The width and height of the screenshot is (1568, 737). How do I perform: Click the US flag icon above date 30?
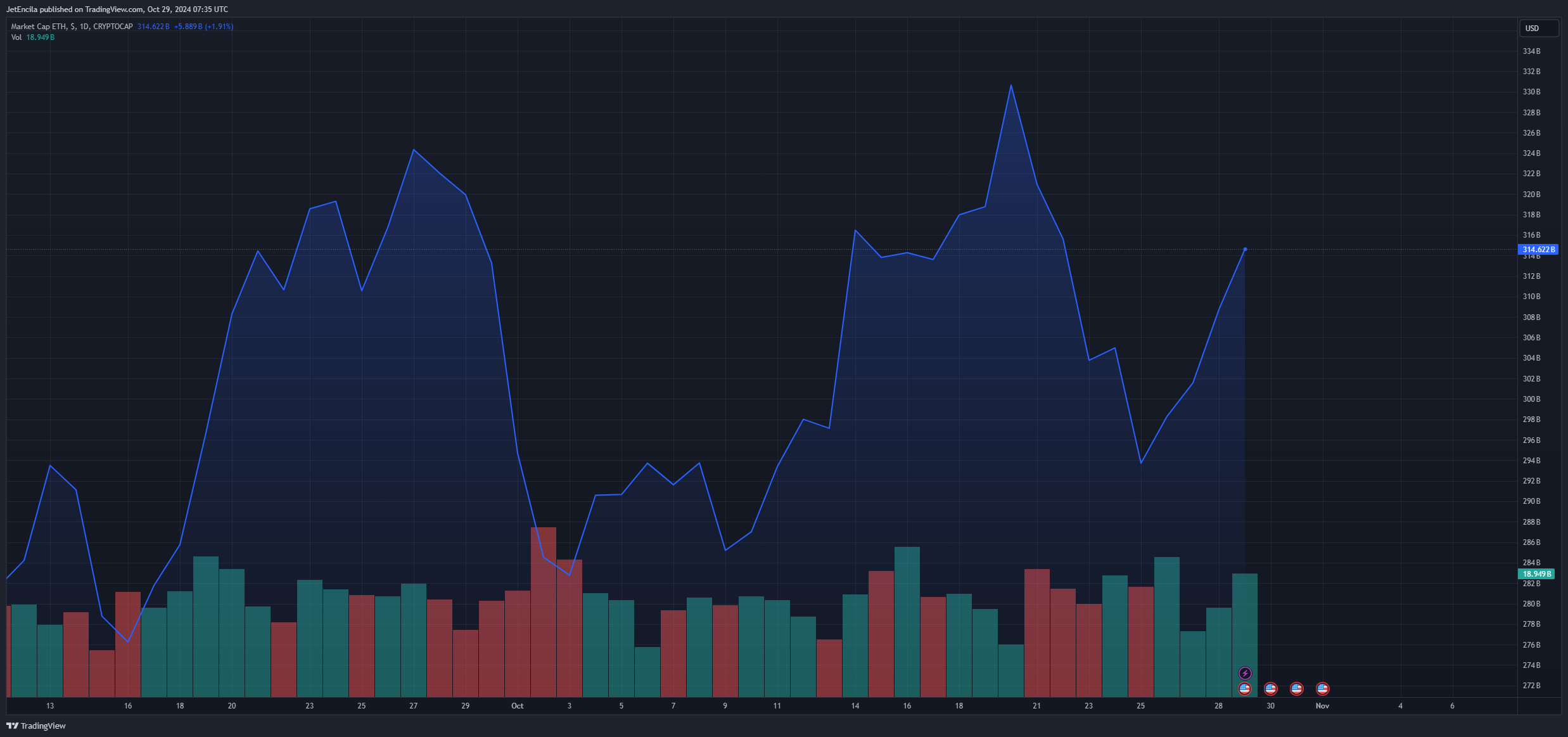pos(1270,688)
